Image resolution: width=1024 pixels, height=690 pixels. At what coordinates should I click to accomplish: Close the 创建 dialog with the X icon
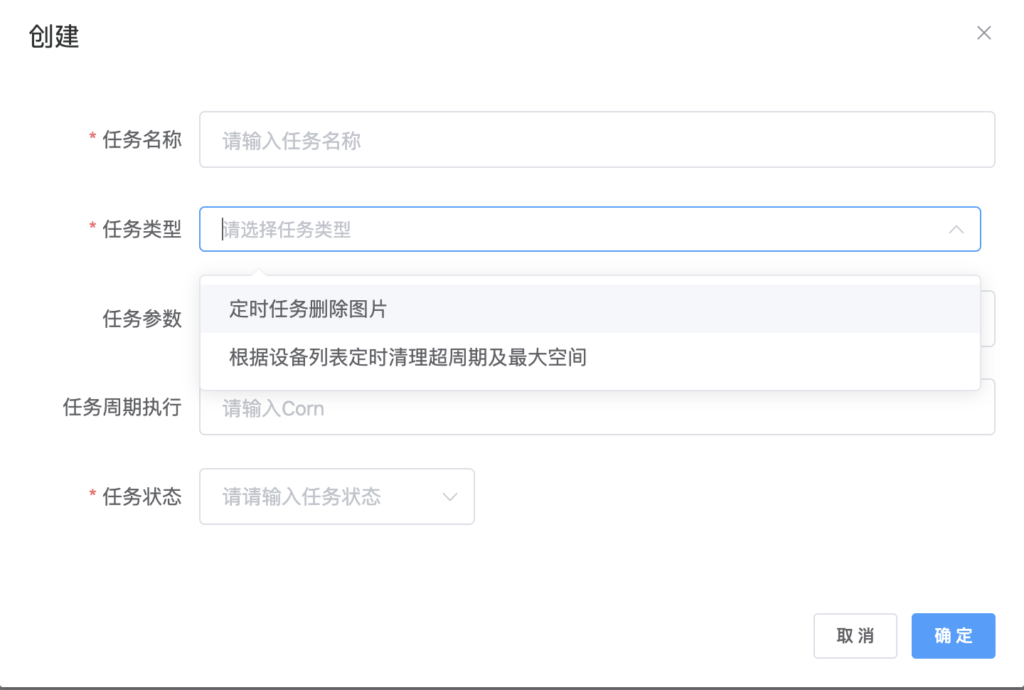click(x=984, y=33)
